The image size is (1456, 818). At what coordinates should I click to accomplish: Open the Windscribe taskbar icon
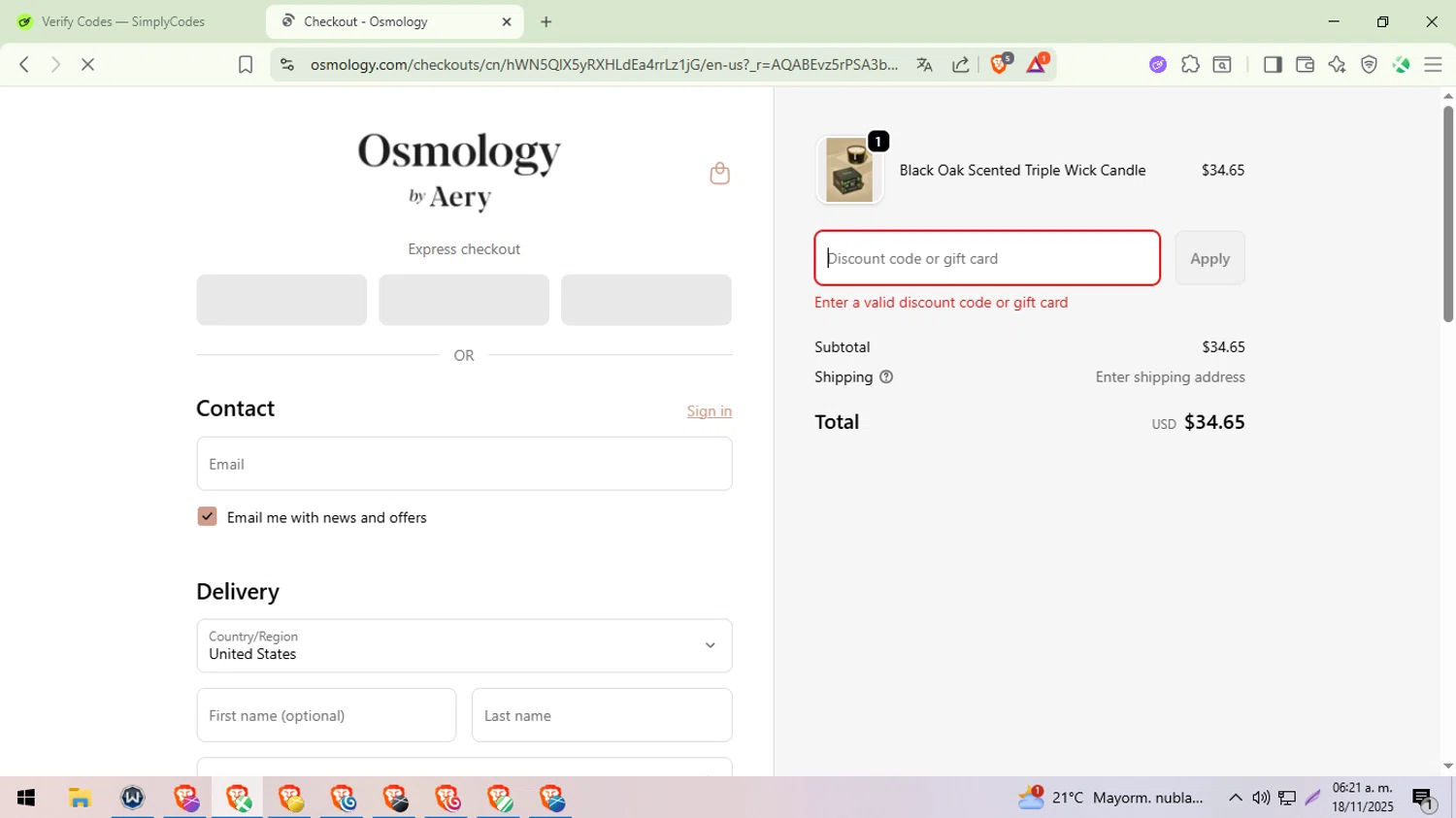[x=132, y=798]
